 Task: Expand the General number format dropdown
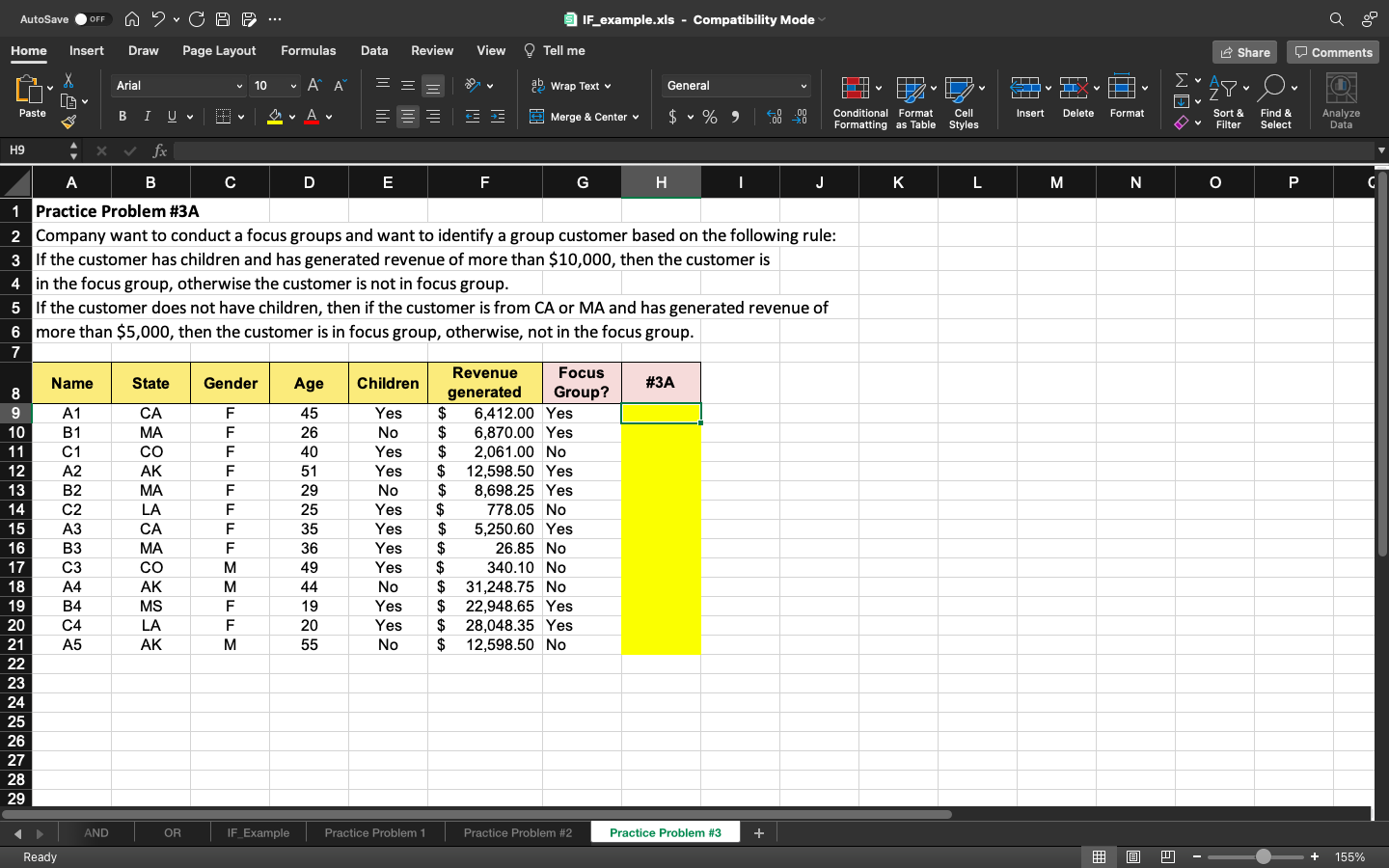point(803,86)
